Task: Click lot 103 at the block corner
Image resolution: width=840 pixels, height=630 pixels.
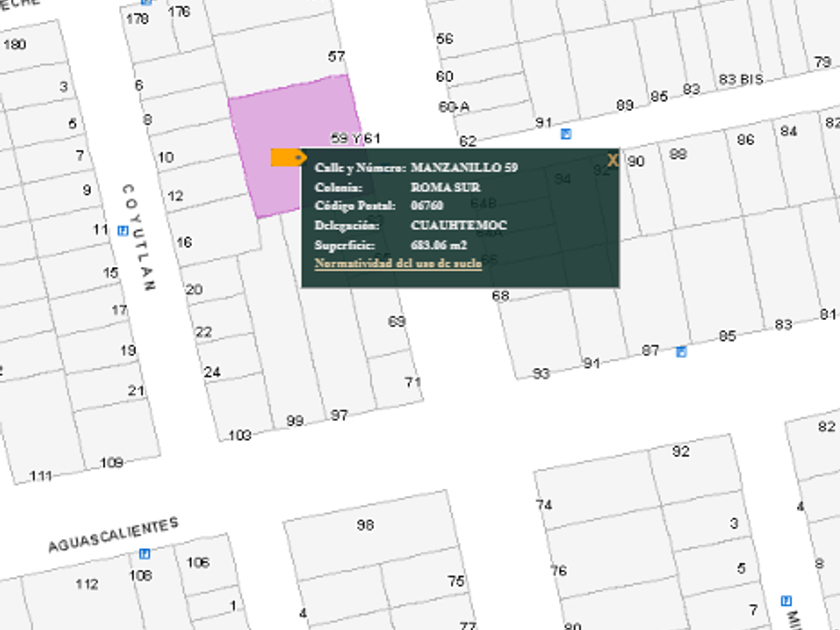Action: coord(240,435)
